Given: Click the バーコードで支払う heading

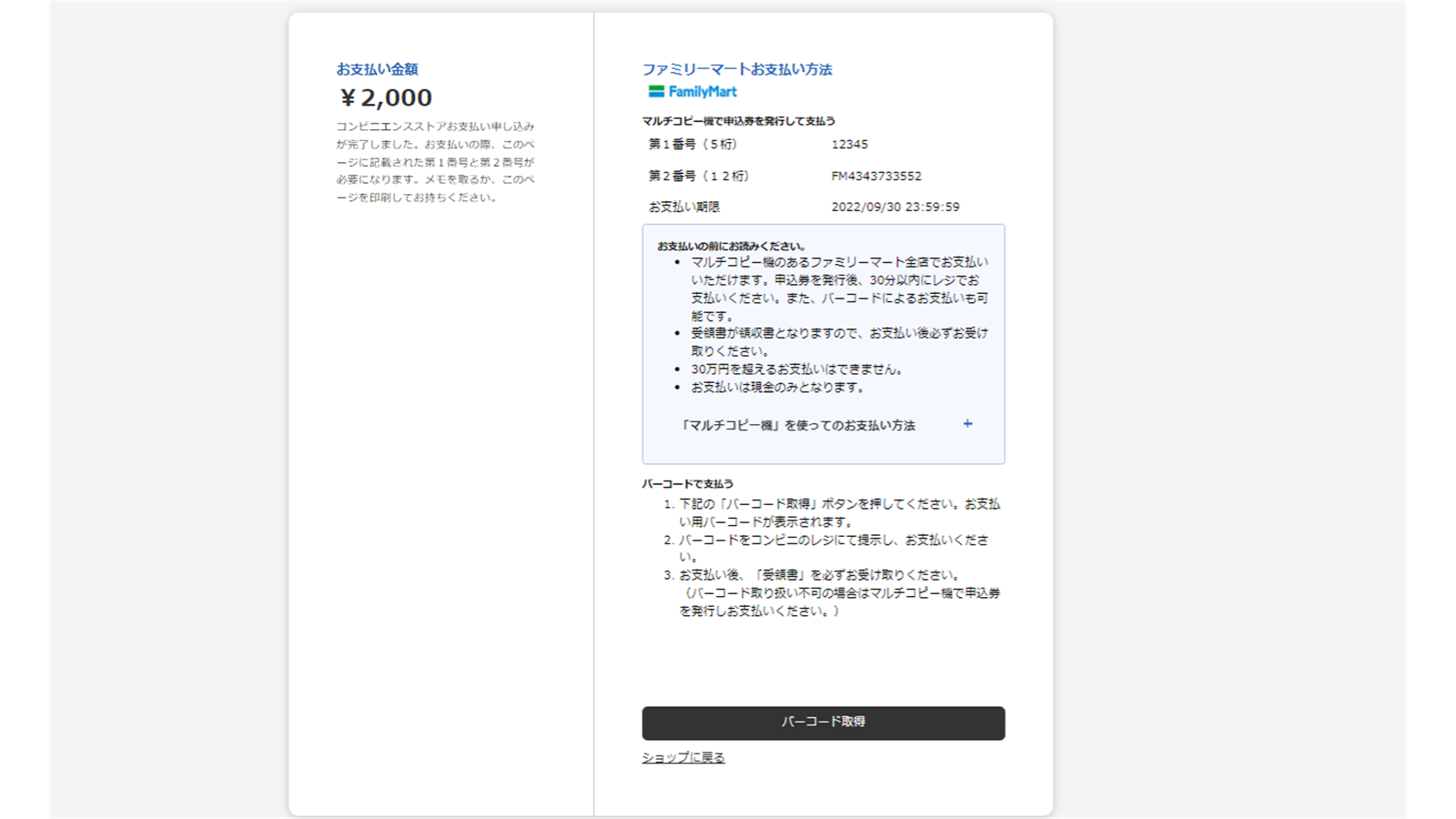Looking at the screenshot, I should (x=687, y=484).
